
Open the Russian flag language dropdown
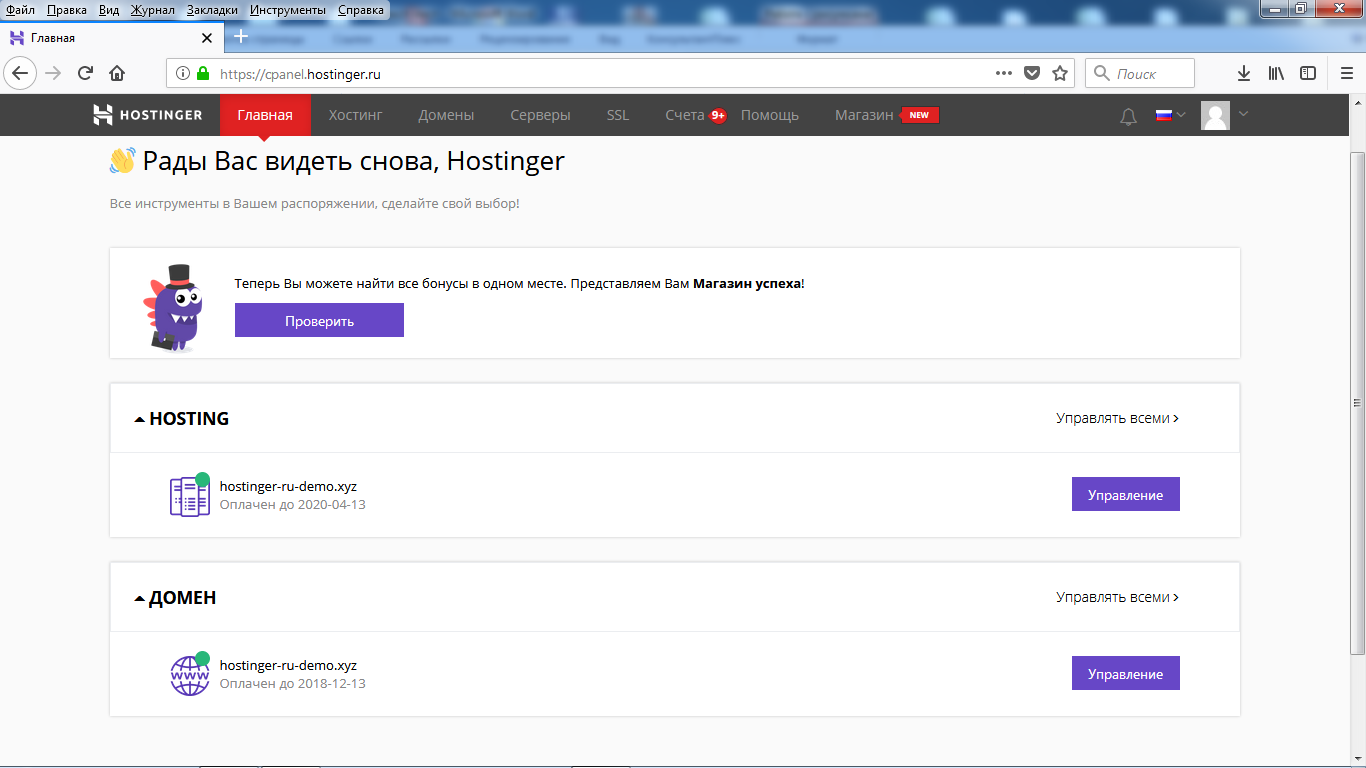pyautogui.click(x=1170, y=115)
